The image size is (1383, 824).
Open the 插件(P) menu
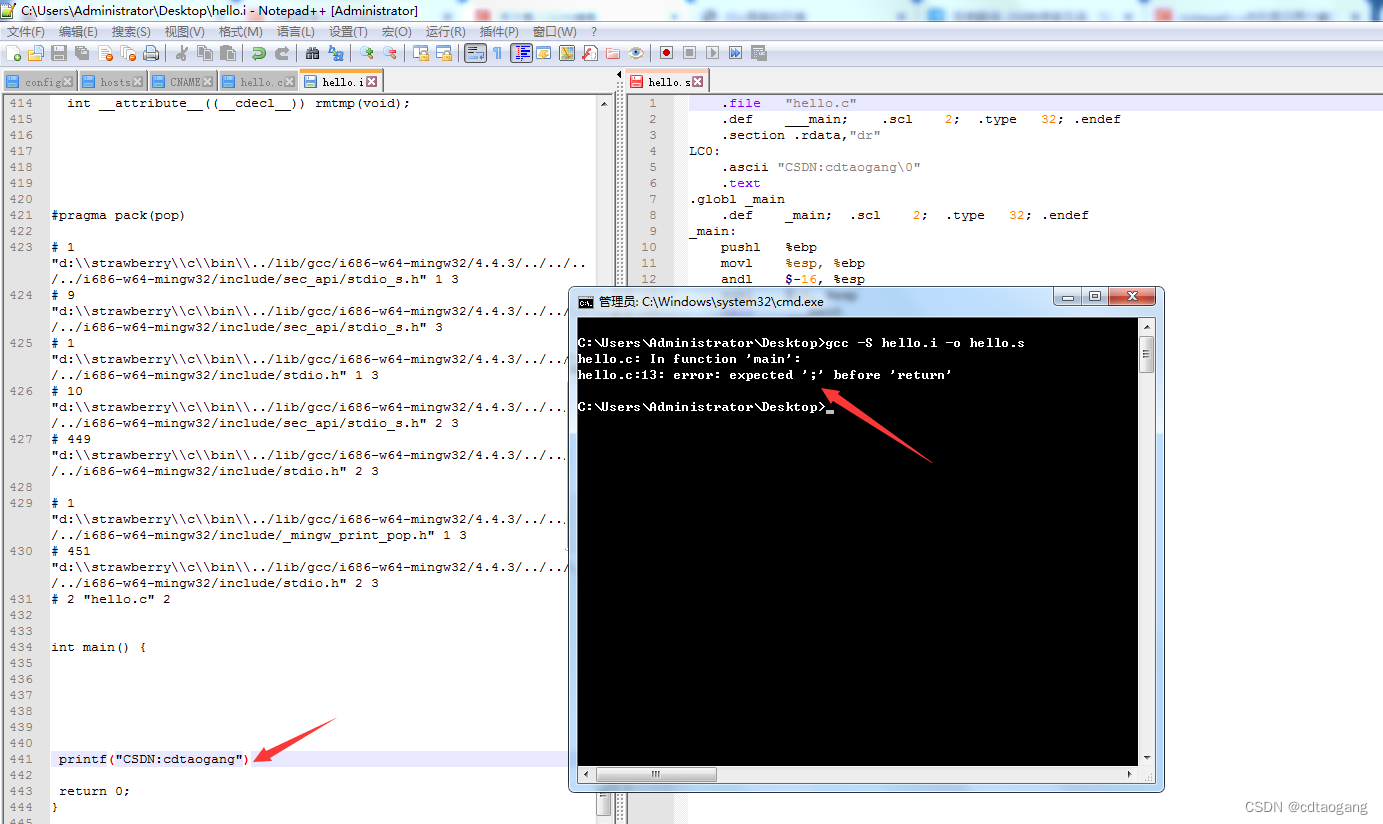click(499, 32)
